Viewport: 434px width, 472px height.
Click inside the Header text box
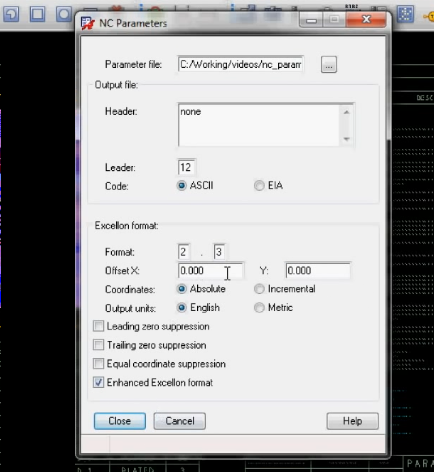(266, 125)
